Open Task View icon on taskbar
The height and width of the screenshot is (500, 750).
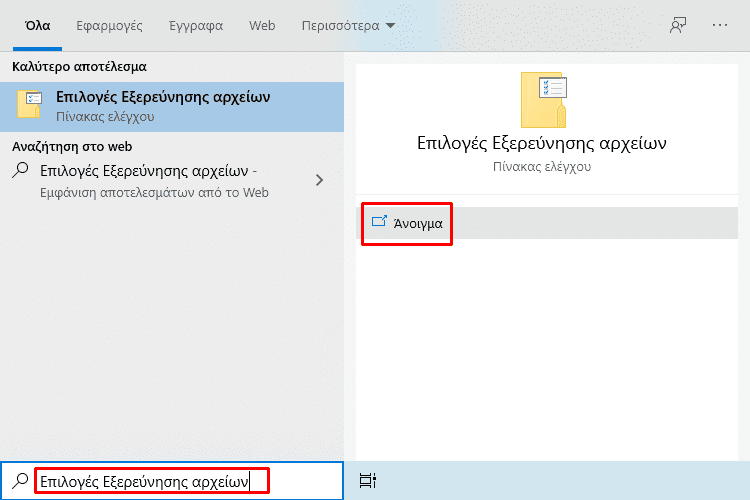click(367, 480)
